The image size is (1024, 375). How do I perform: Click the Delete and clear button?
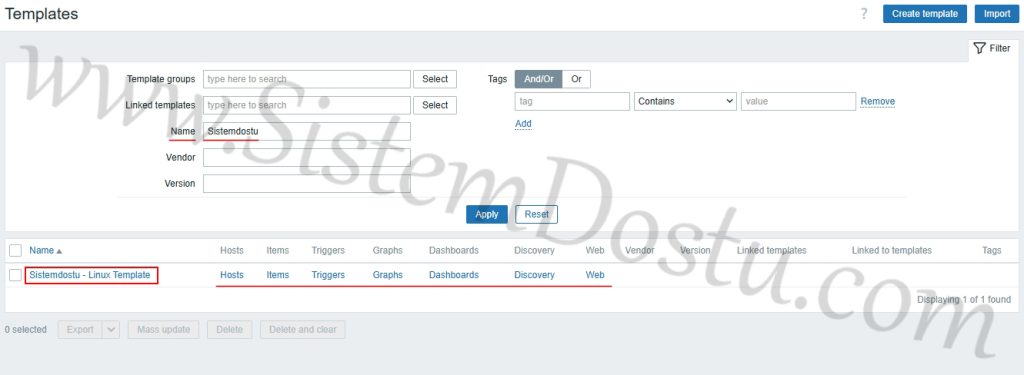302,330
